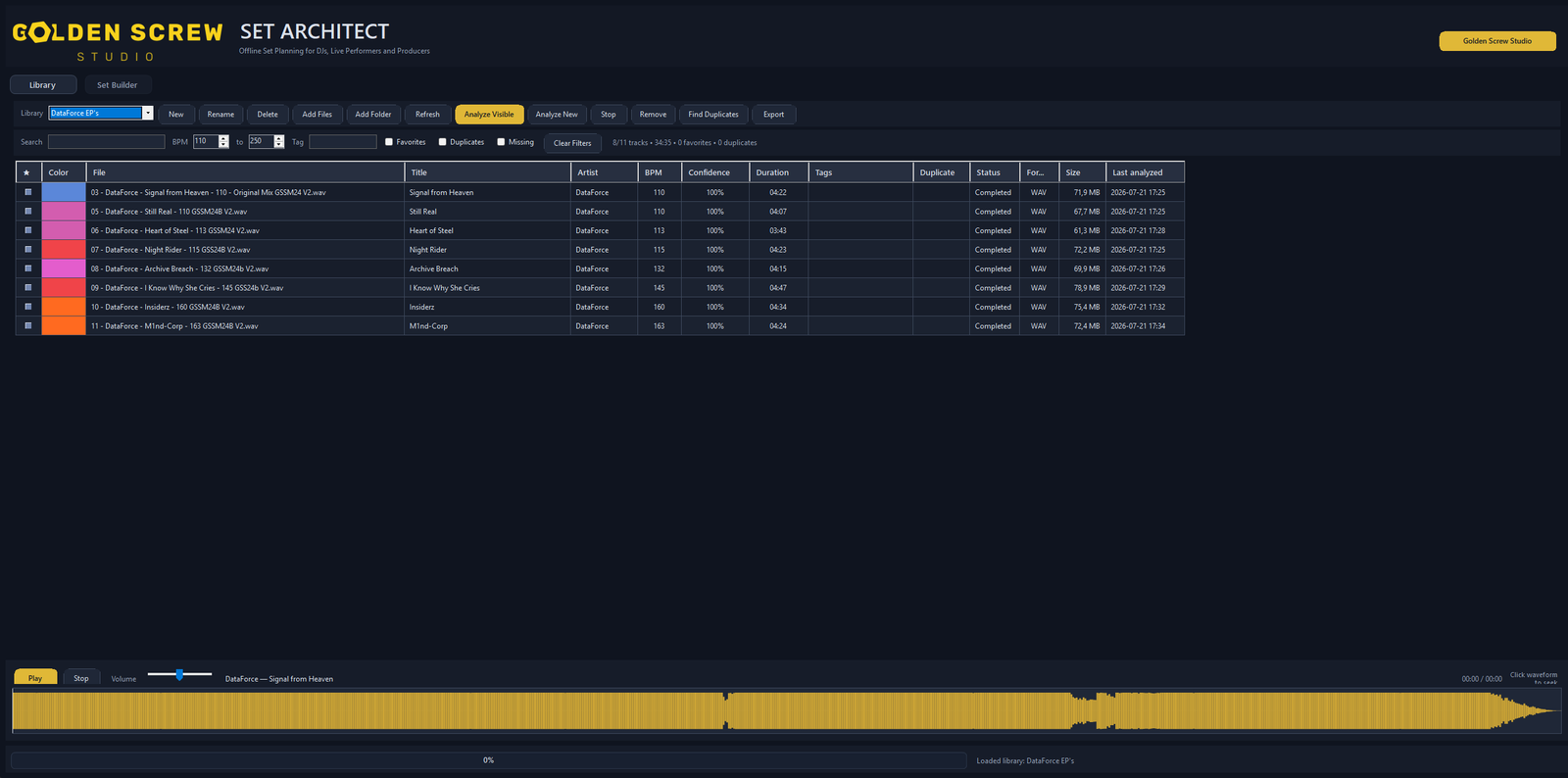Click the Play button in the player

[x=35, y=678]
